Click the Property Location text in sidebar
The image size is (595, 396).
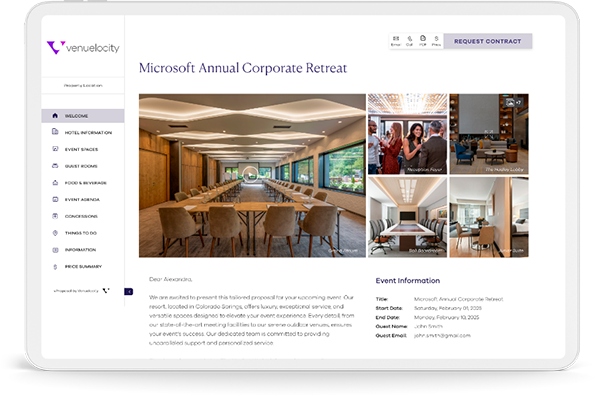pyautogui.click(x=83, y=86)
